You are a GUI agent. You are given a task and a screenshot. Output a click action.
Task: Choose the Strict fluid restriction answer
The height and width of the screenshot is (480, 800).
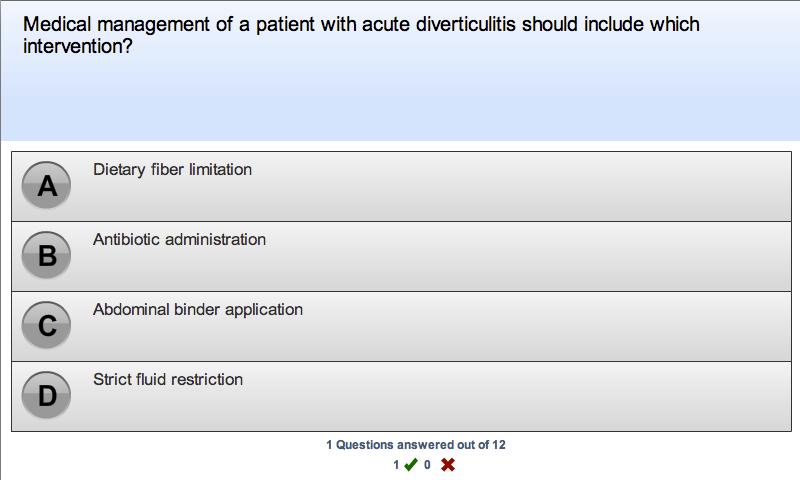[167, 380]
